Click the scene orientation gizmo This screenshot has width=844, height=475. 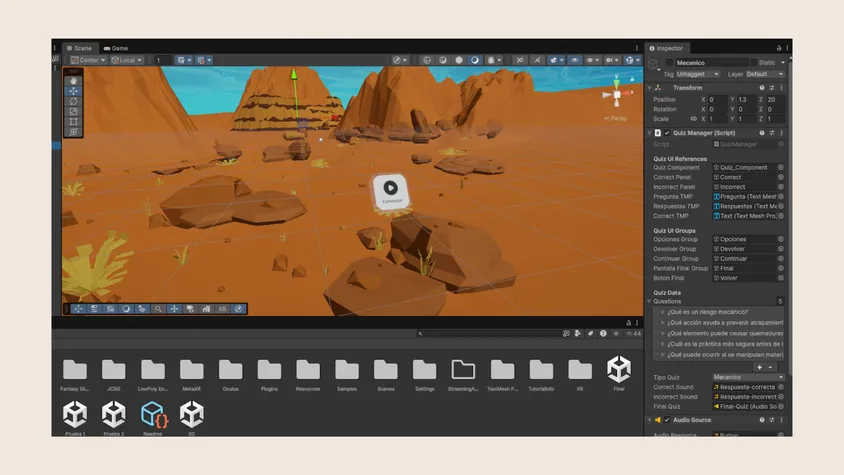617,94
